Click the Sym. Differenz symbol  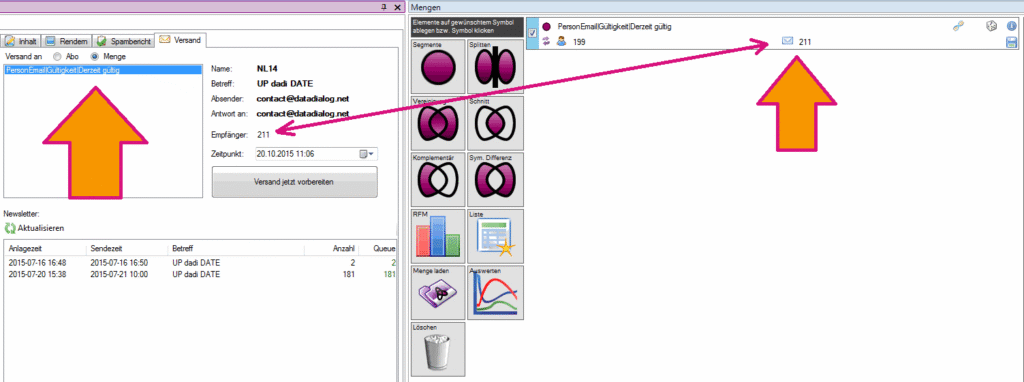click(495, 180)
